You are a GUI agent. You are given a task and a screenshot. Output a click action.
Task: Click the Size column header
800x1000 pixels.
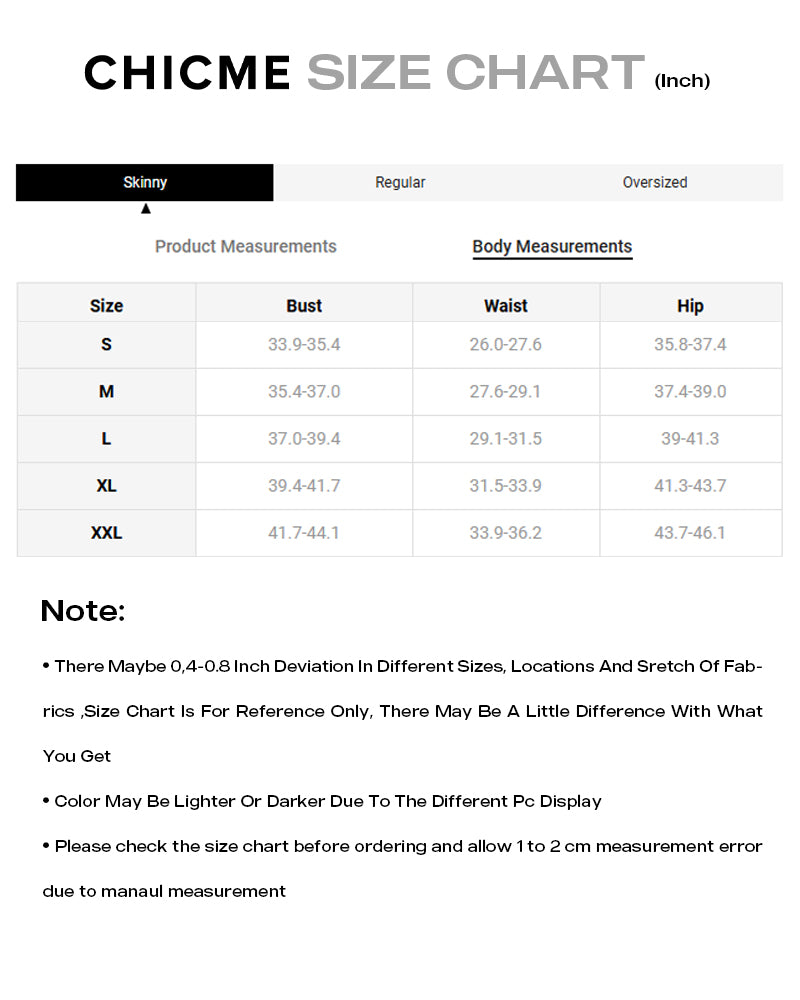coord(106,306)
